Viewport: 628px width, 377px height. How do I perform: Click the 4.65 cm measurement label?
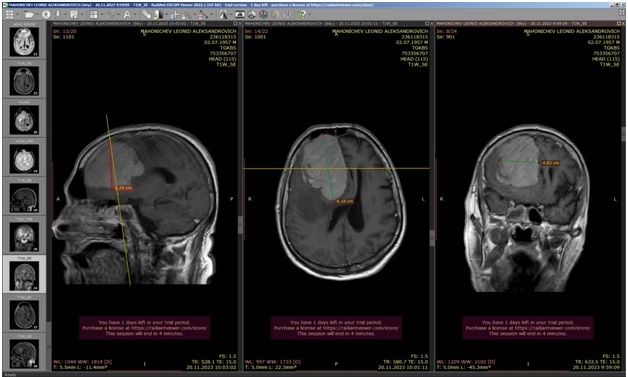[550, 163]
